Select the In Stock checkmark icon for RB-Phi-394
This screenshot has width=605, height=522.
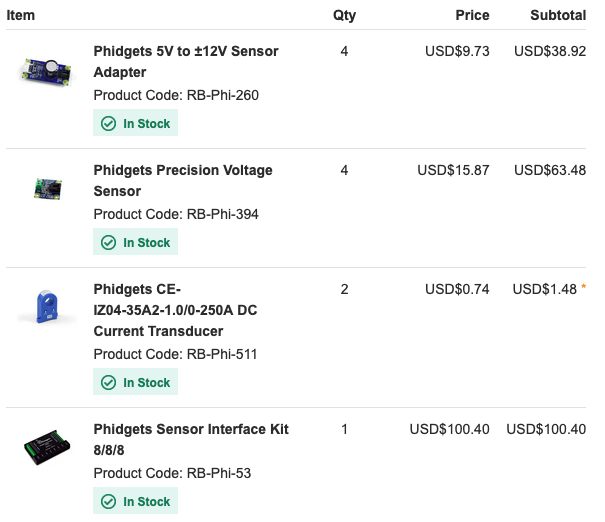click(x=108, y=243)
